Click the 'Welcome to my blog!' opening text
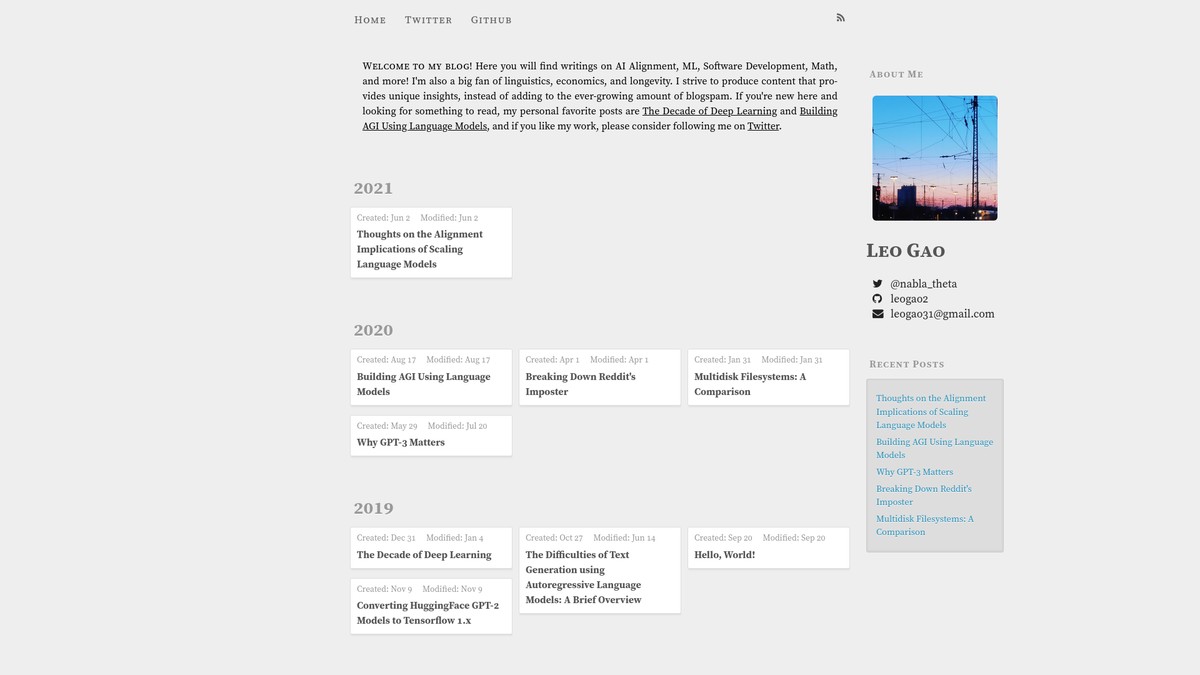 pos(417,66)
